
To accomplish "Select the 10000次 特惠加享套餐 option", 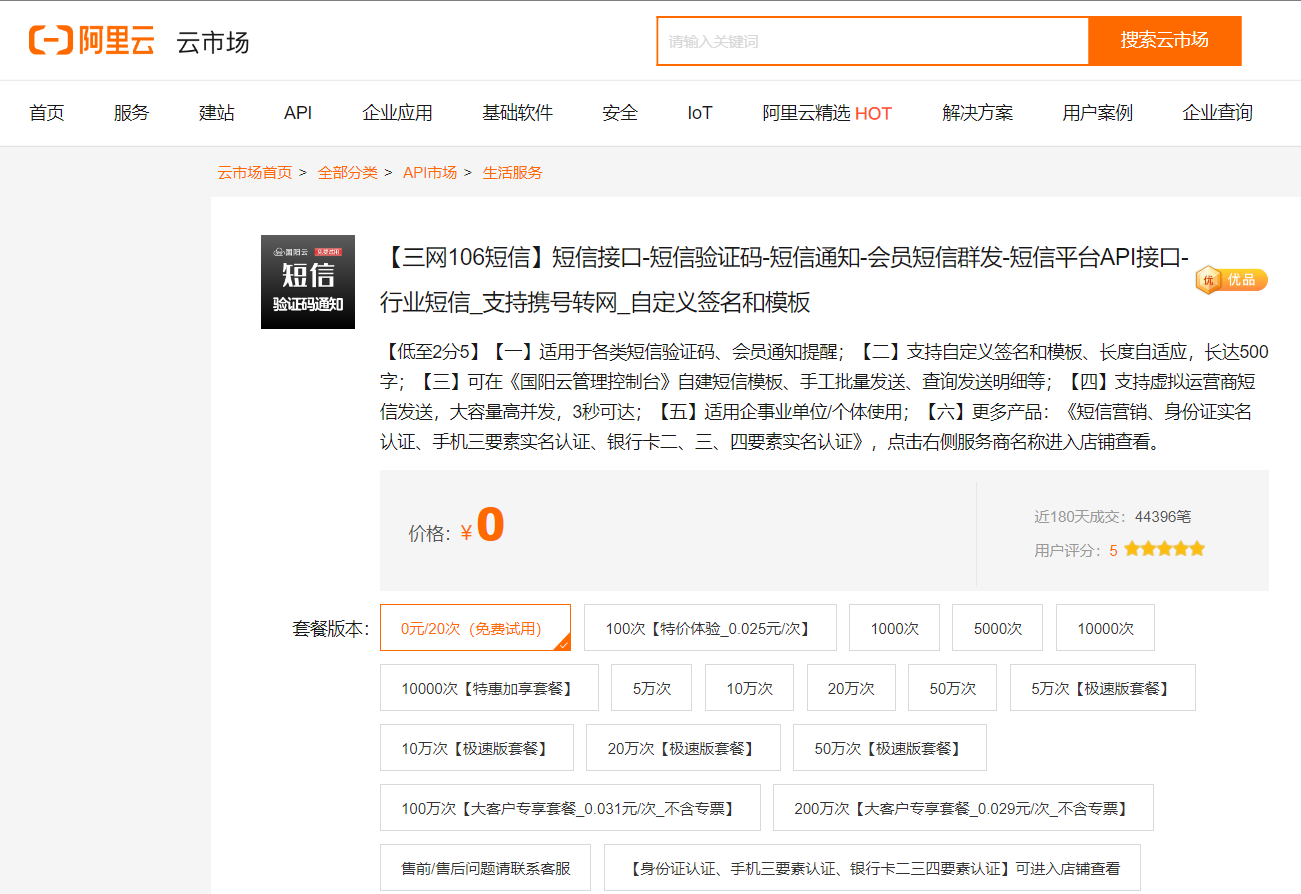I will [489, 688].
